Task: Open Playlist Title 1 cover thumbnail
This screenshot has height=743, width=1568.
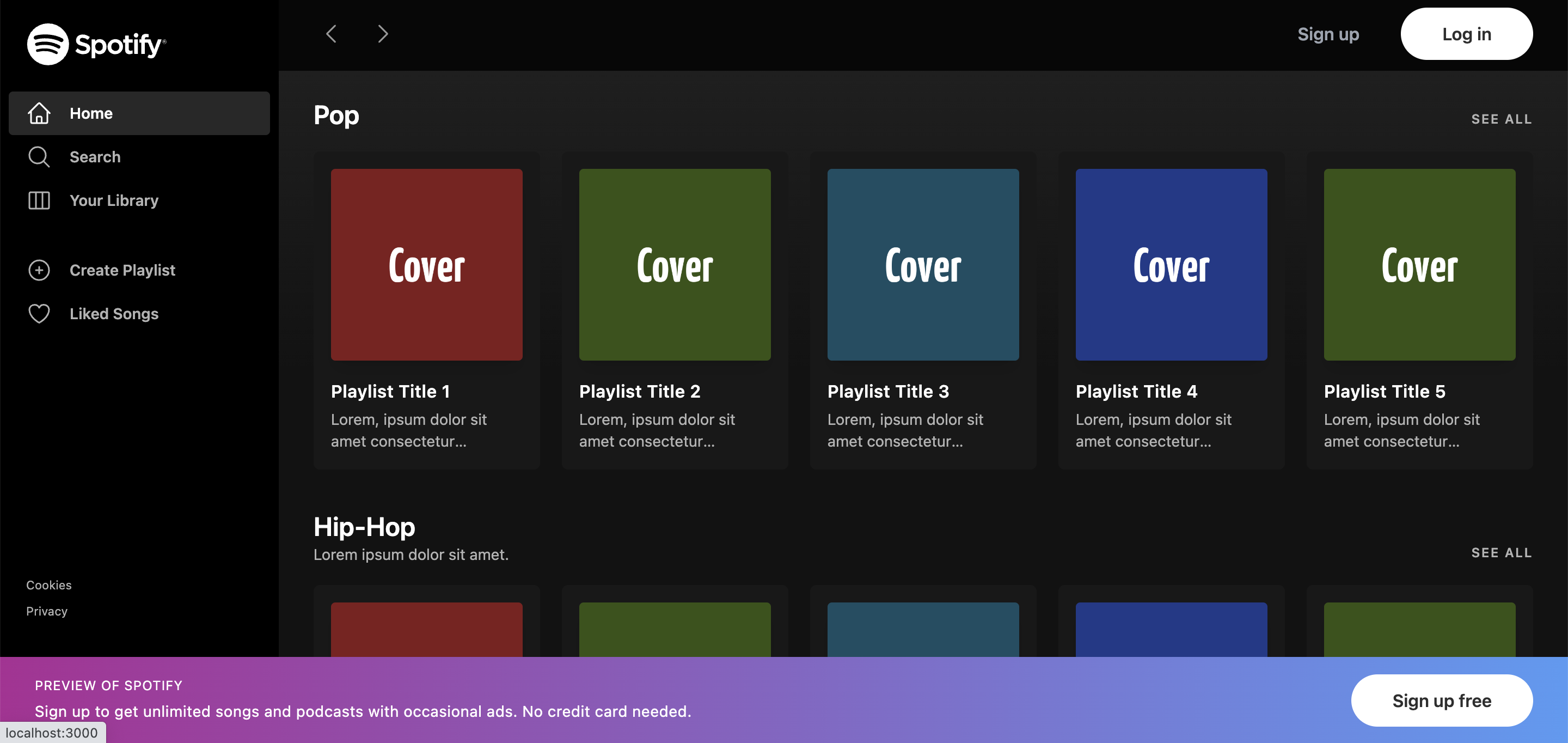Action: tap(426, 264)
